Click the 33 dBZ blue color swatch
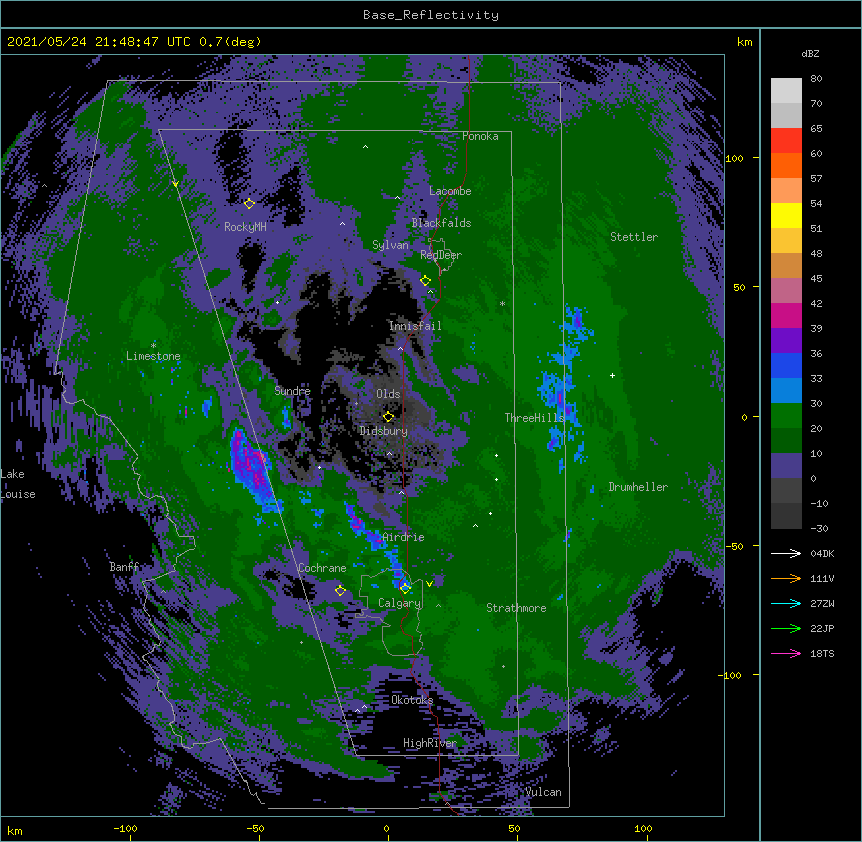This screenshot has height=842, width=862. coord(786,391)
